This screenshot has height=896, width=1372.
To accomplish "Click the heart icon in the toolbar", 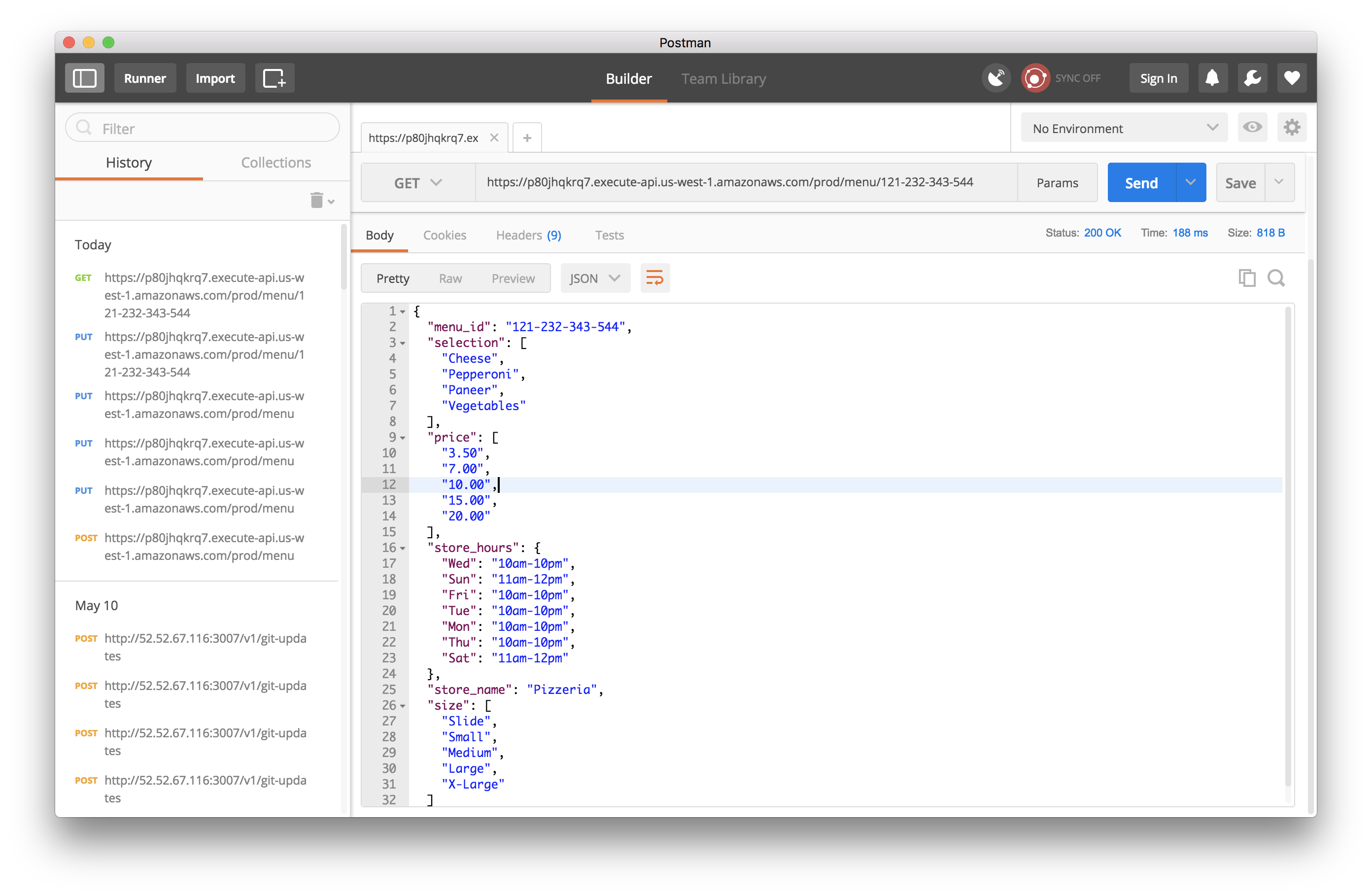I will (x=1291, y=78).
